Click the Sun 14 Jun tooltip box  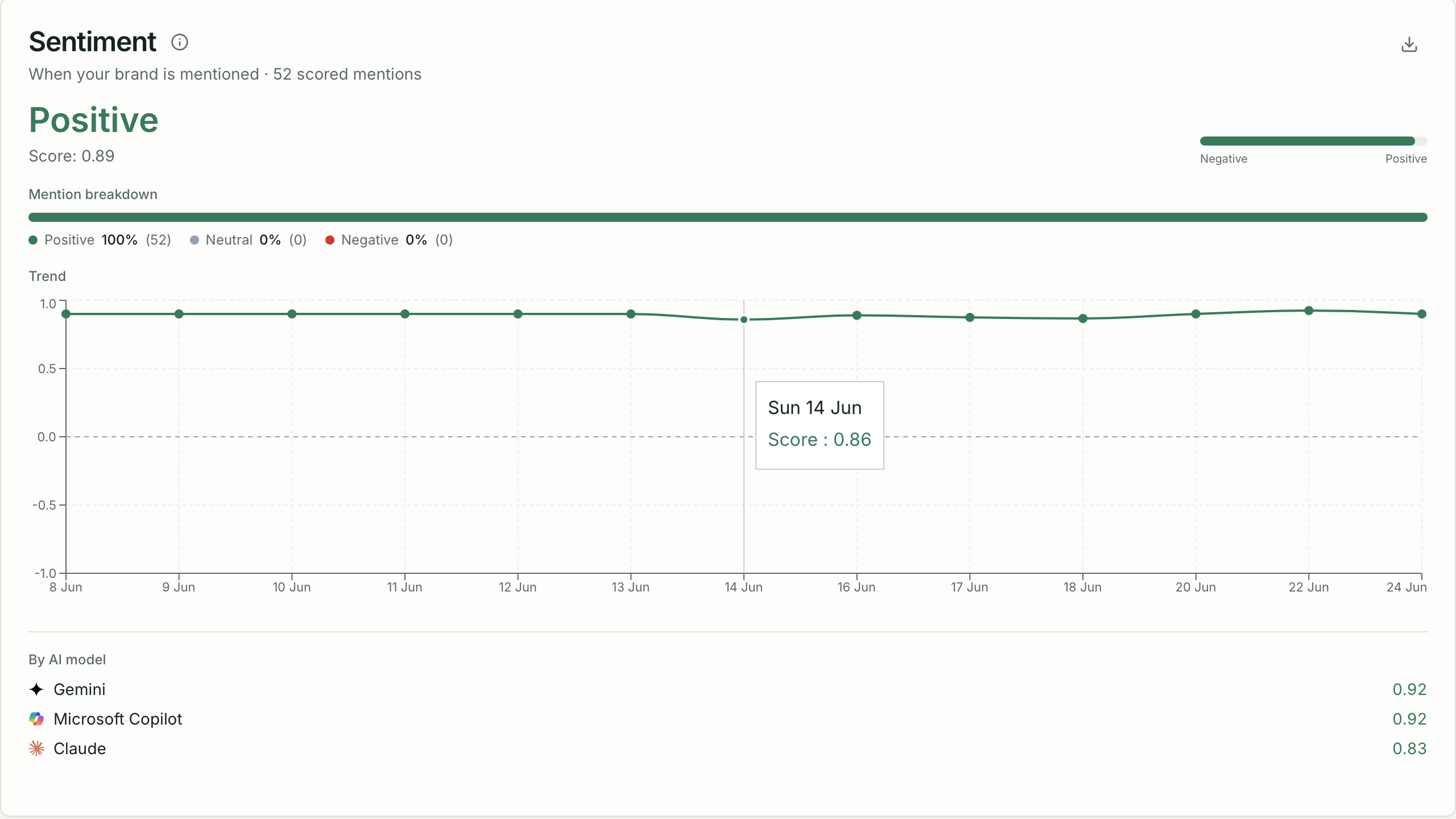coord(820,425)
